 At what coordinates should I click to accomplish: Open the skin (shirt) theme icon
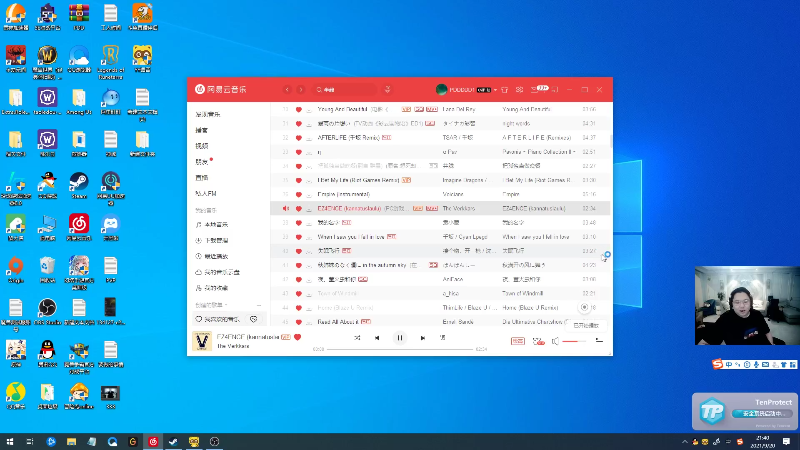505,89
